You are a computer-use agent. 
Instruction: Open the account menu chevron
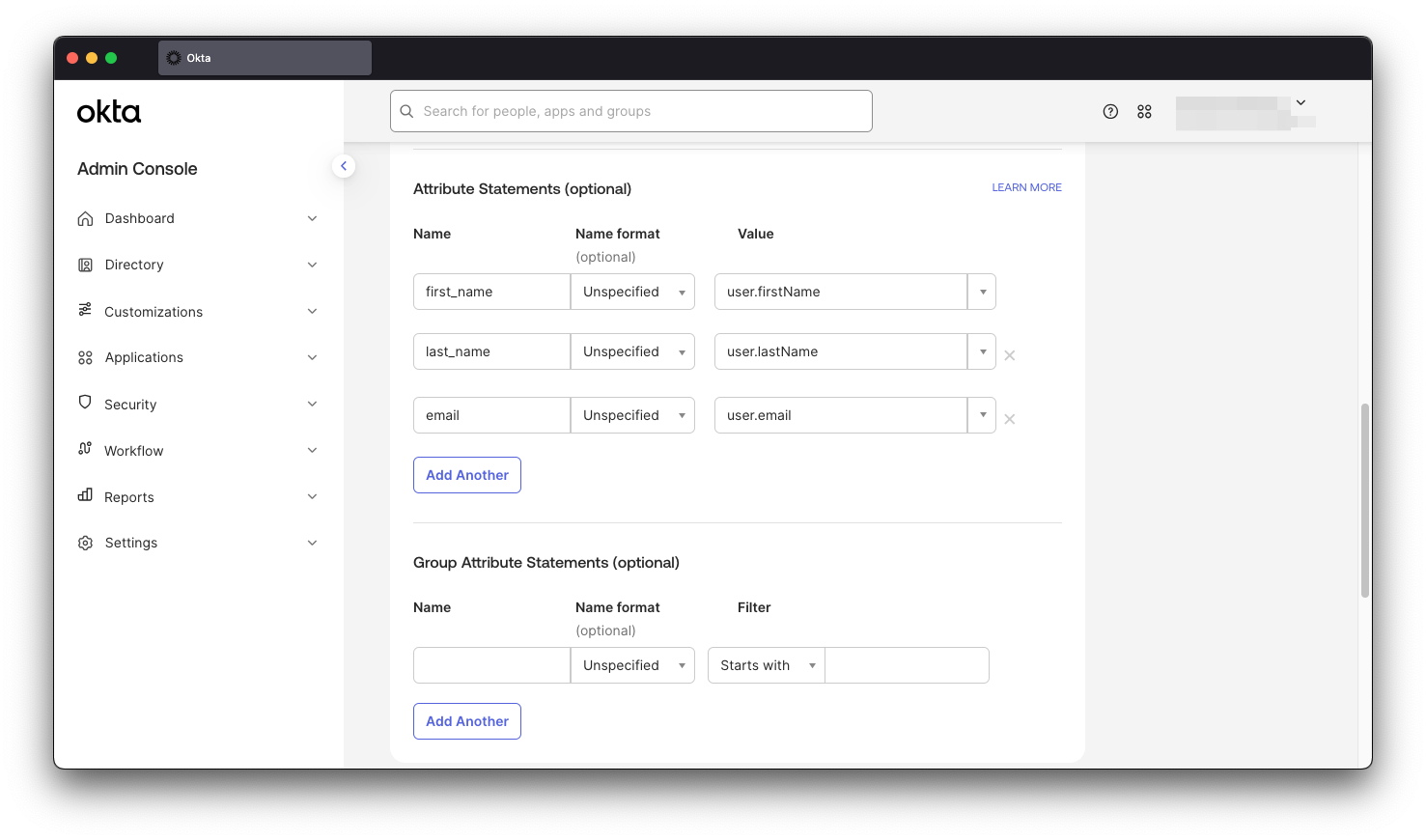[1300, 101]
